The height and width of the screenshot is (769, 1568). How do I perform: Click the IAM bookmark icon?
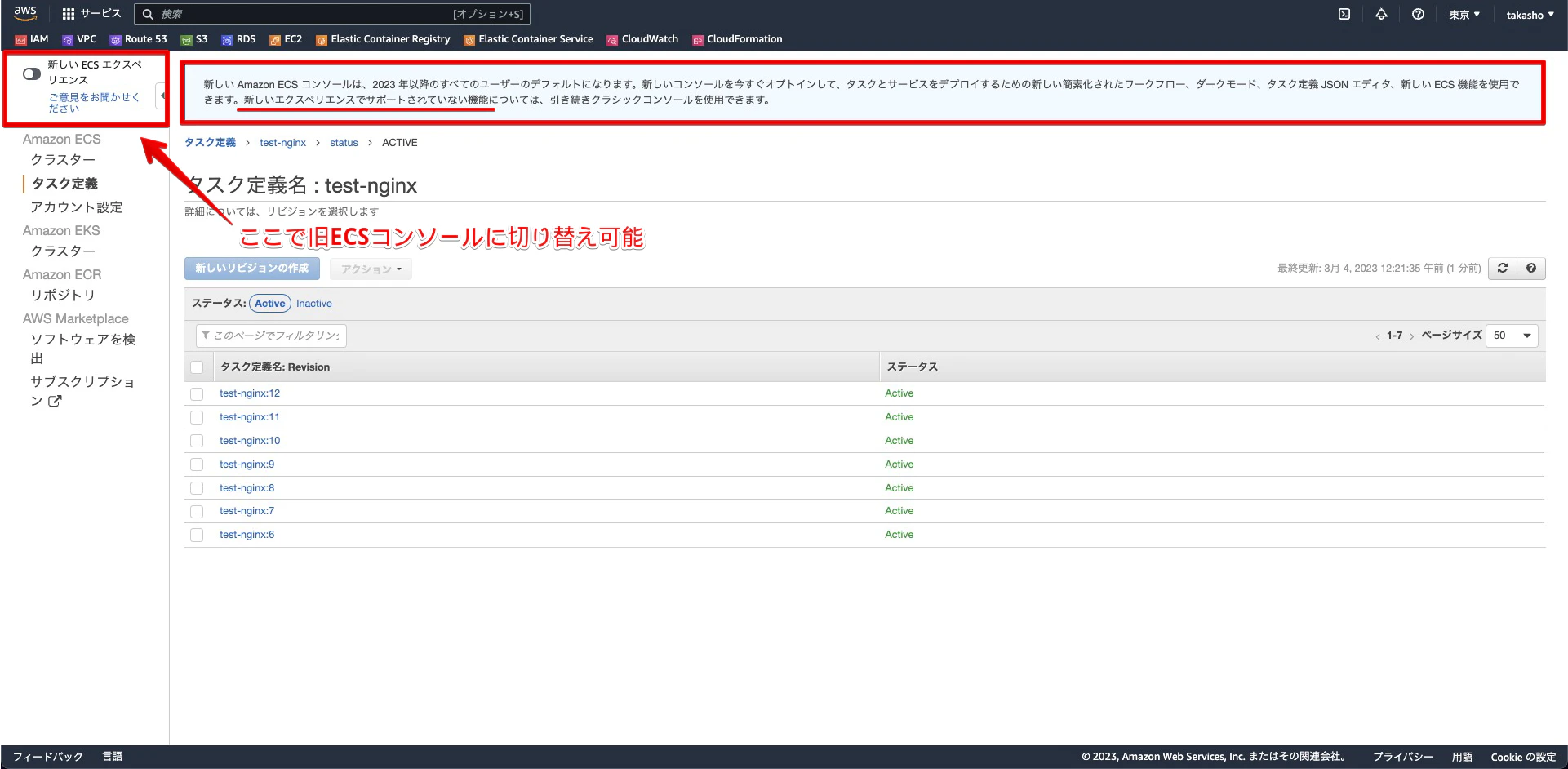tap(21, 39)
